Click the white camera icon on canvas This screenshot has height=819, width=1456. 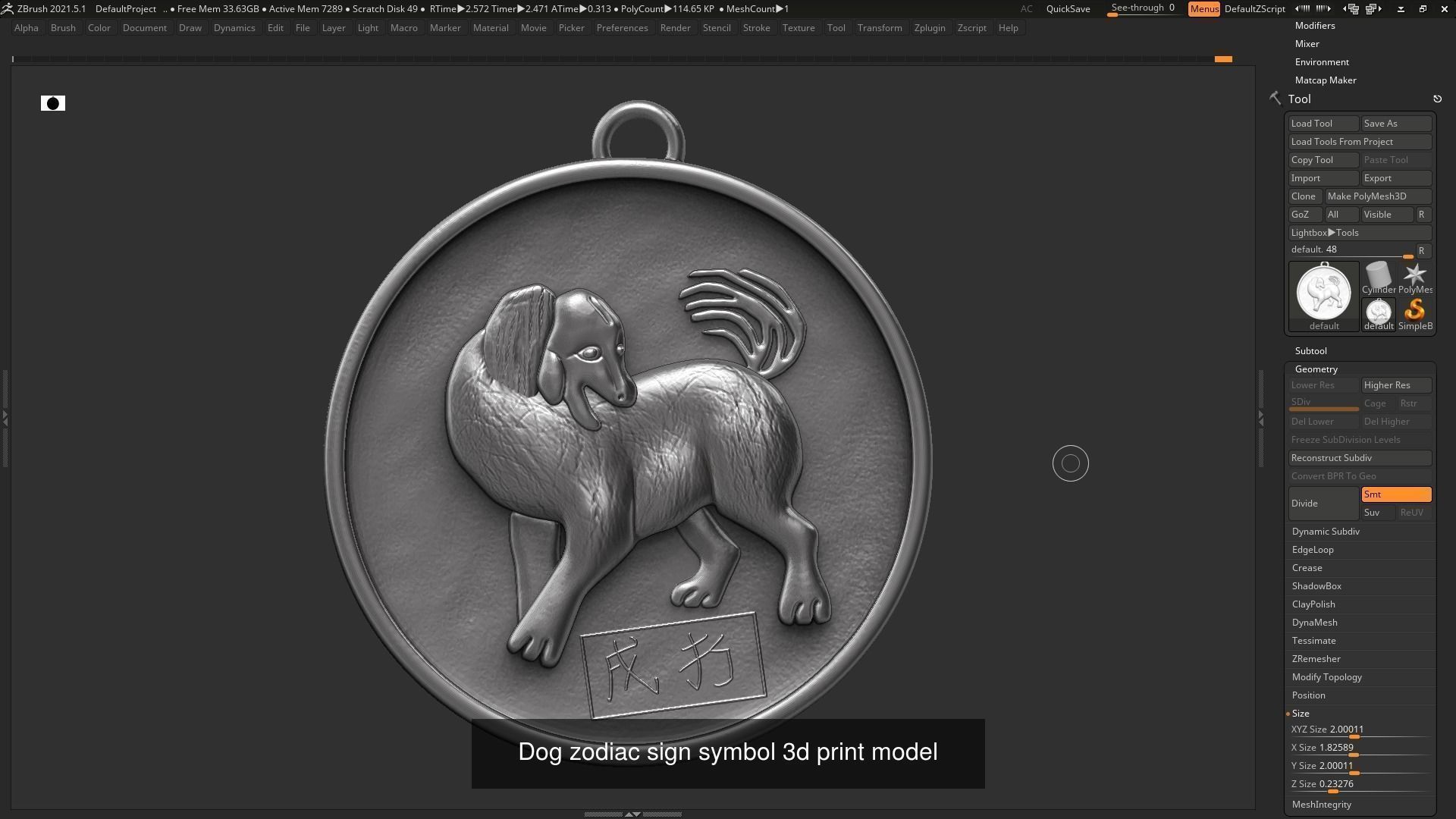pos(53,103)
